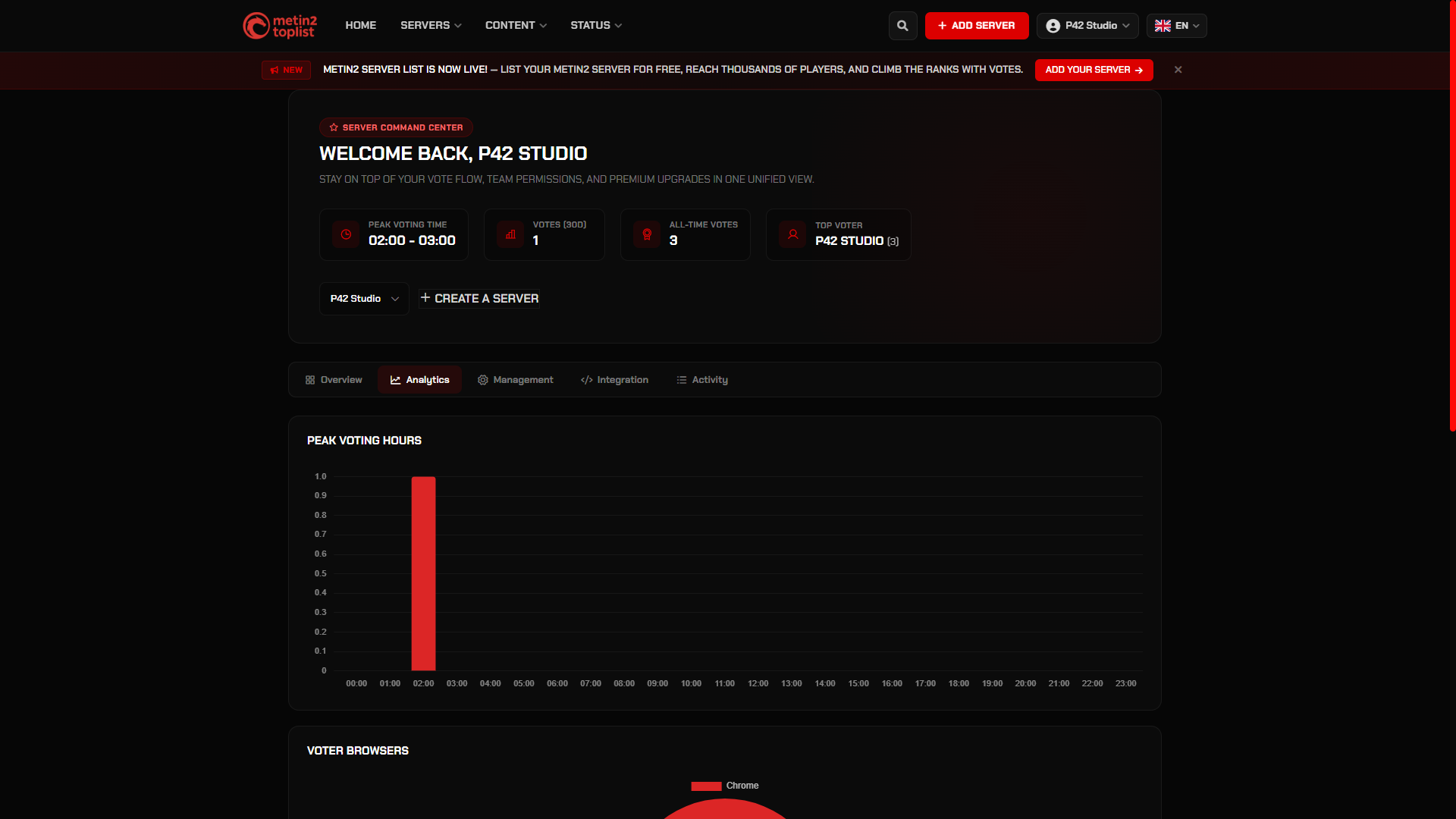The height and width of the screenshot is (819, 1456).
Task: Click the star icon in Server Command Center badge
Action: coord(334,127)
